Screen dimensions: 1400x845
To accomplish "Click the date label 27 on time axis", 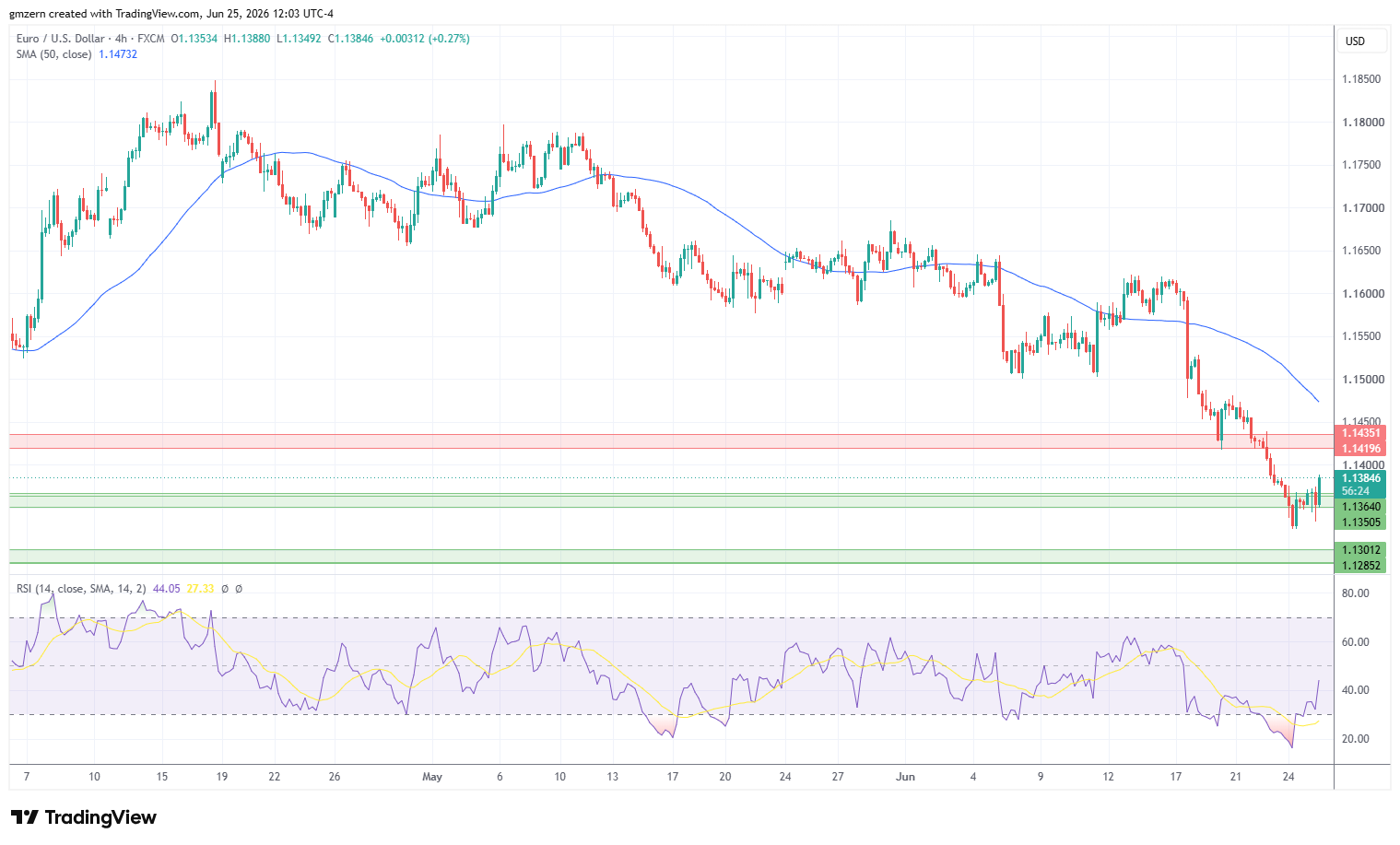I will [x=838, y=777].
